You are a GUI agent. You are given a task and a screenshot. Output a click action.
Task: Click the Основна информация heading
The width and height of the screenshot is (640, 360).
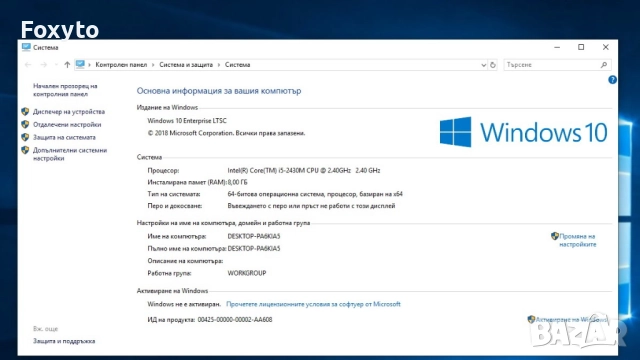tap(219, 91)
